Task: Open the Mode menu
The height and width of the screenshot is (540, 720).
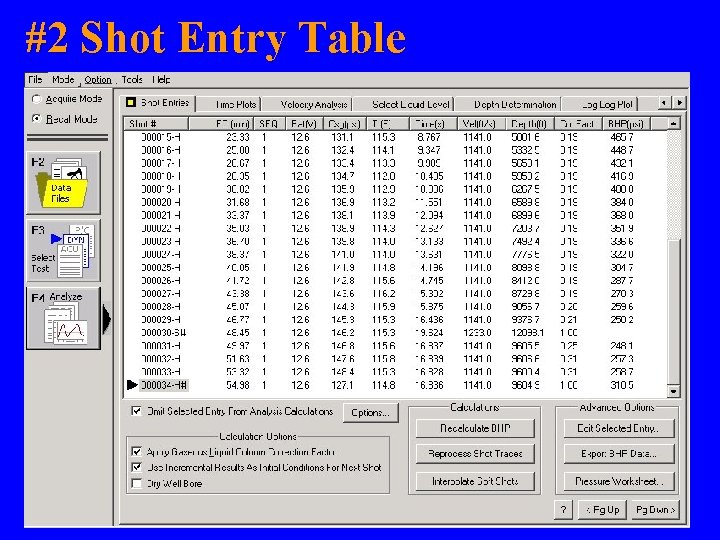Action: (63, 79)
